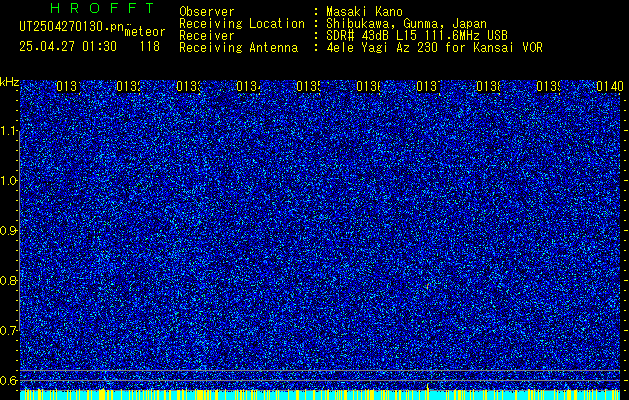Click location Shibukawa, Gunma, Japan

point(406,24)
